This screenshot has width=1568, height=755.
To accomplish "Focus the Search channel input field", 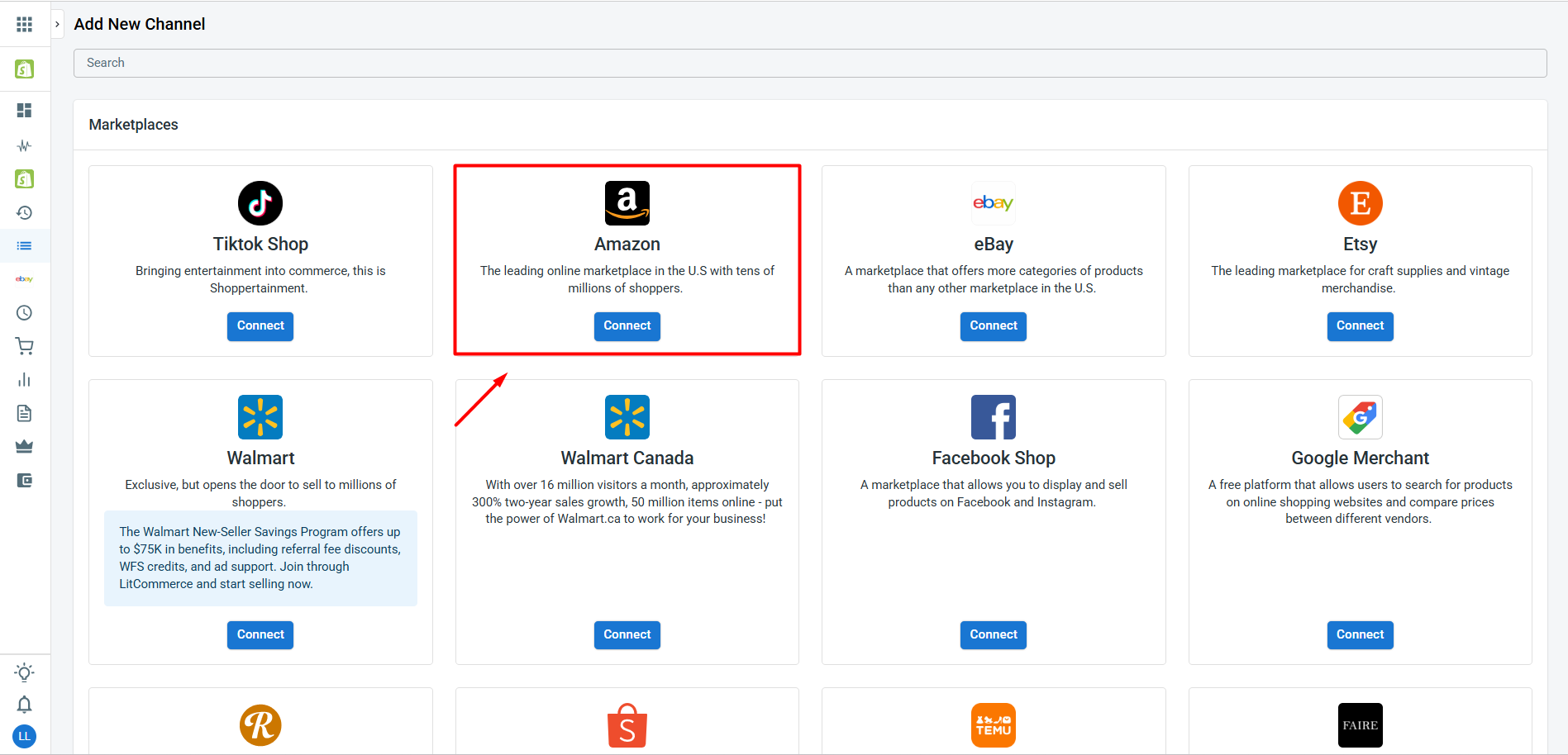I will pos(810,63).
